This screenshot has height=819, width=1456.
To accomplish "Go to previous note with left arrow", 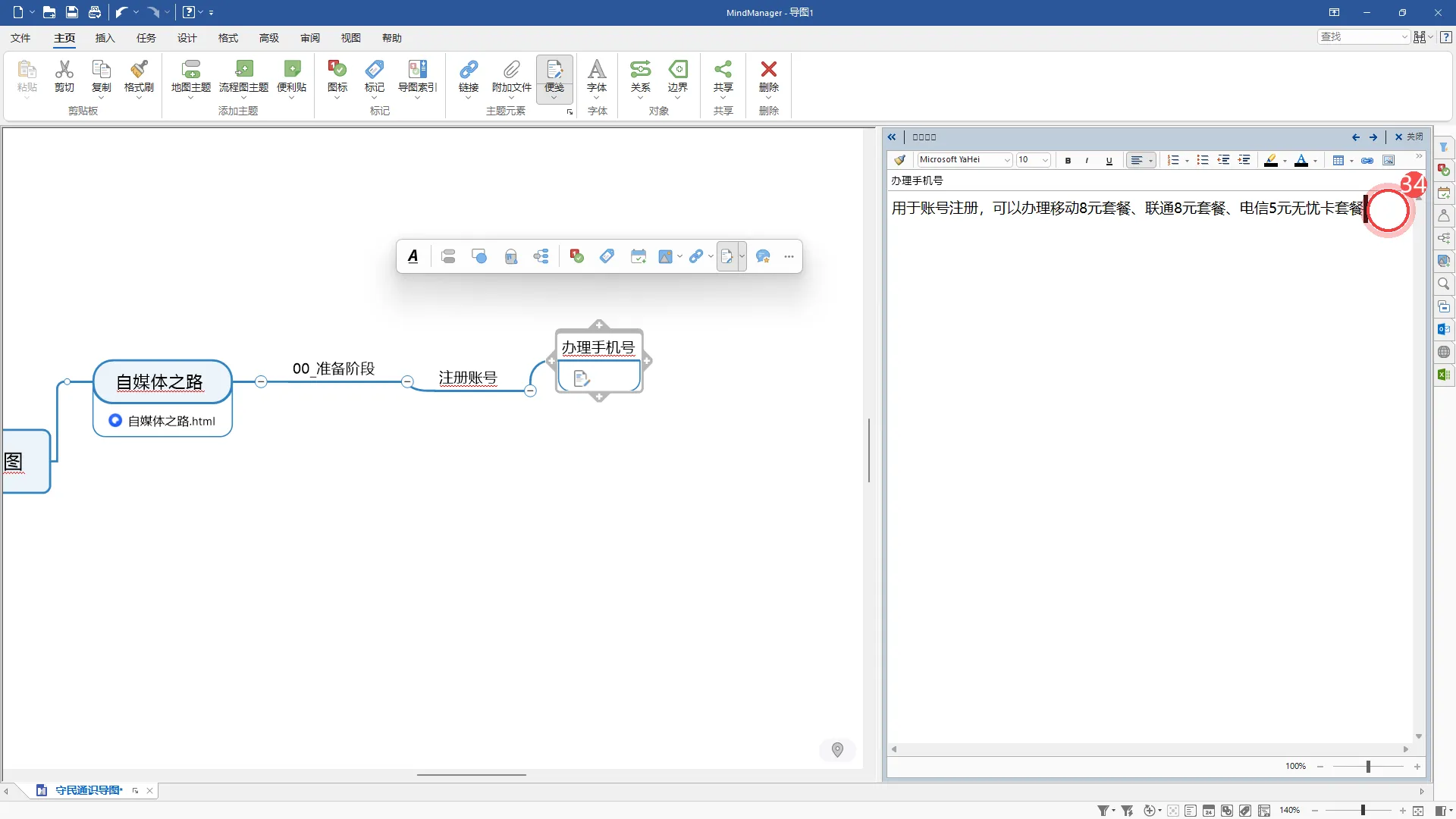I will click(x=1356, y=137).
